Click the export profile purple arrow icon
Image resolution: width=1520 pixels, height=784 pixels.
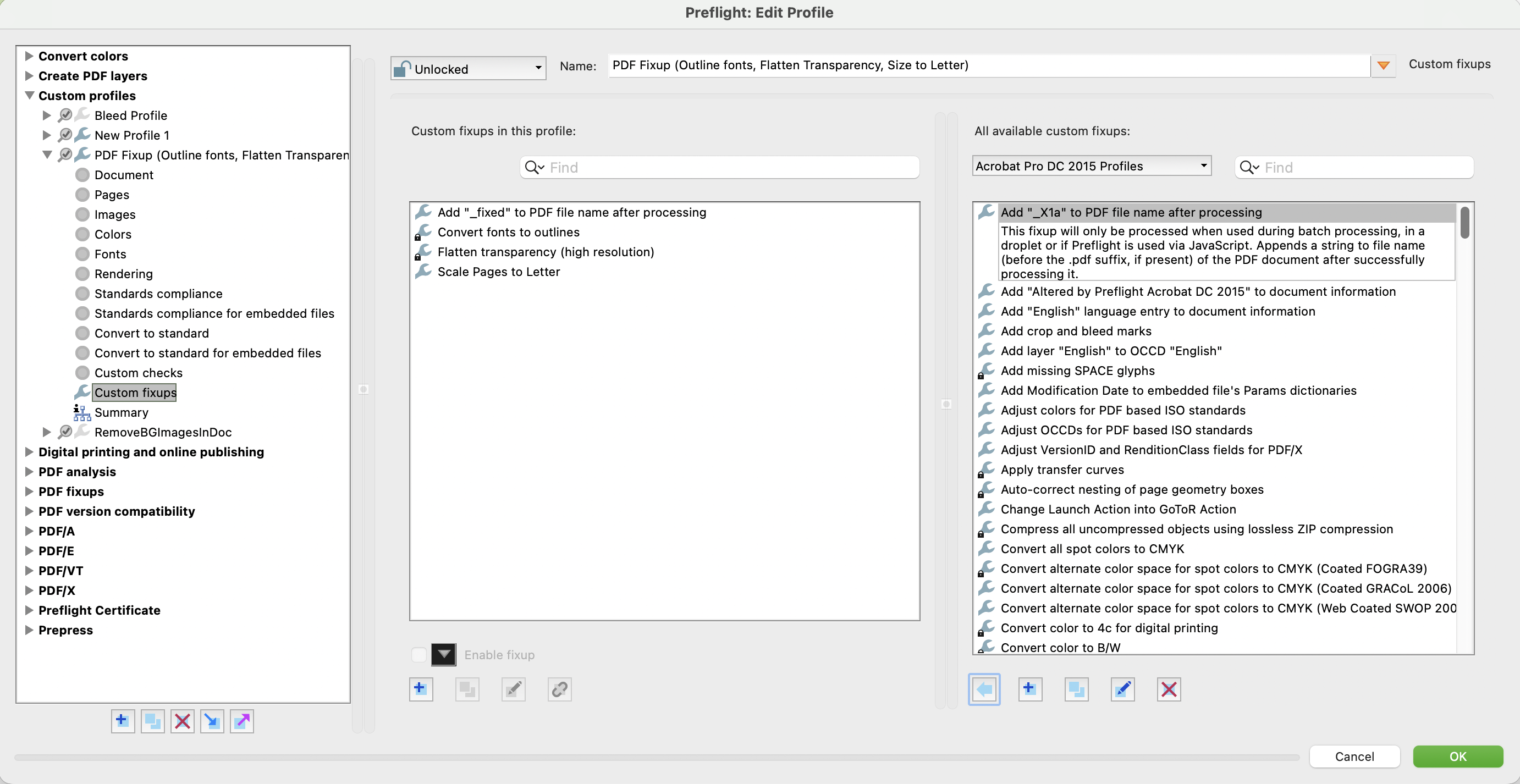coord(242,721)
